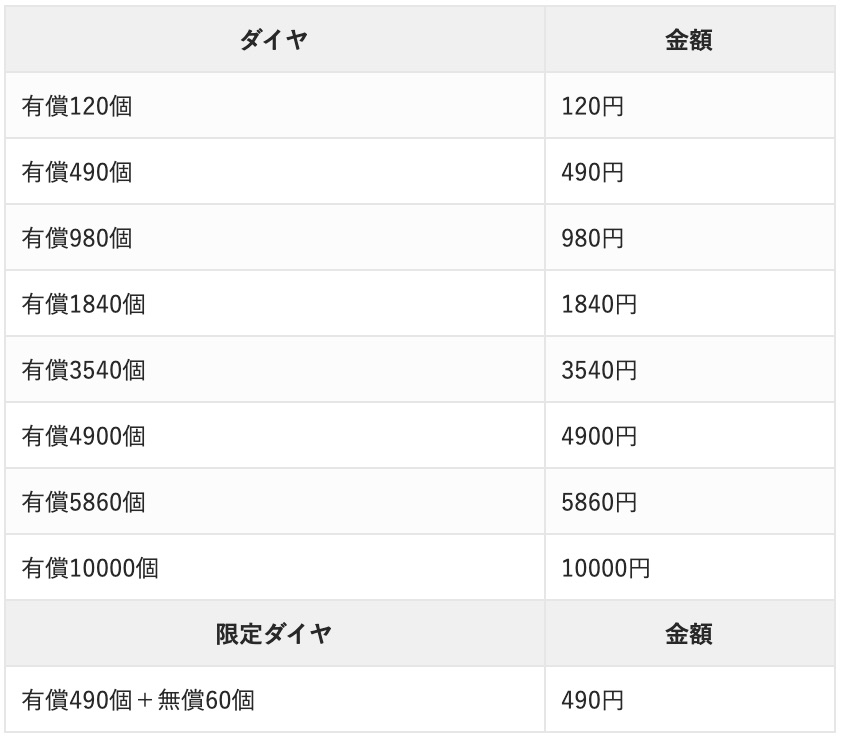Select the 有償980個 cell
This screenshot has height=740, width=842.
[x=77, y=238]
